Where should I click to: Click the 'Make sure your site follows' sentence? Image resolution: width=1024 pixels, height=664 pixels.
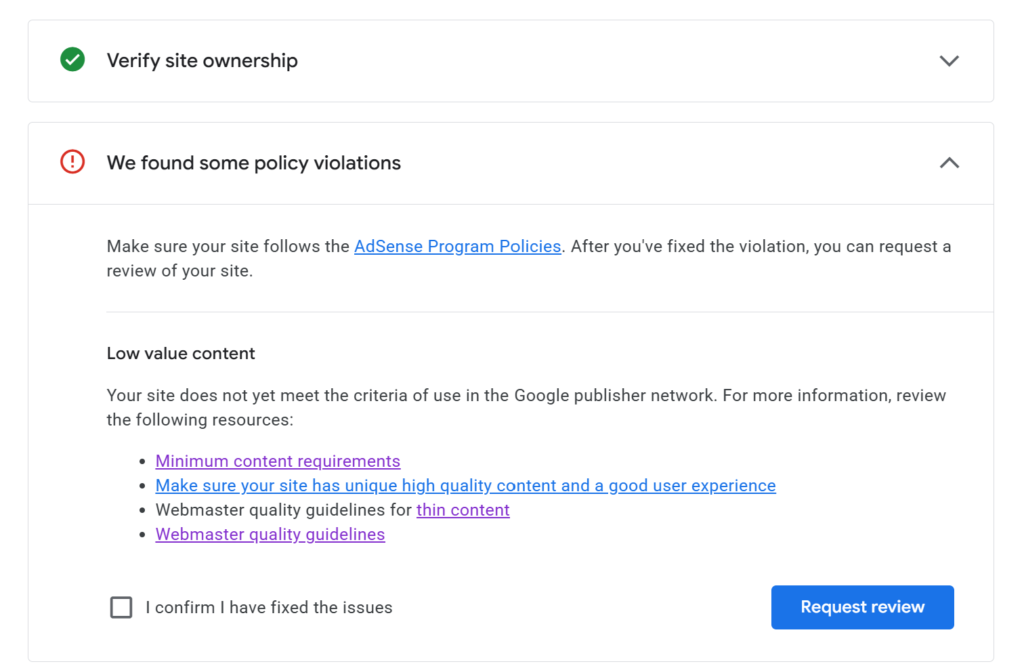228,246
